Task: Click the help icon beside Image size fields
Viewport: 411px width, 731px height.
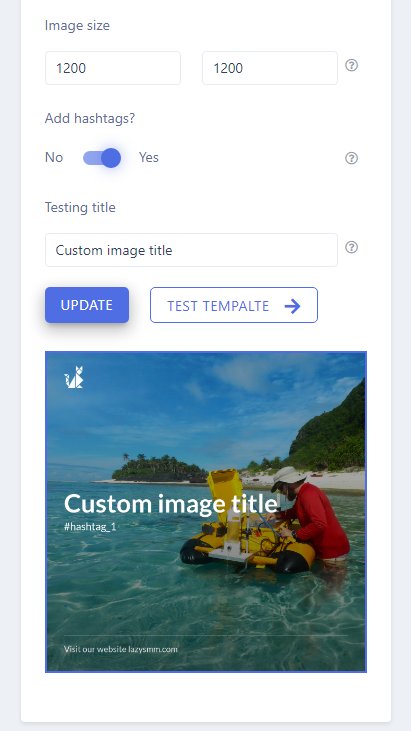Action: click(x=351, y=65)
